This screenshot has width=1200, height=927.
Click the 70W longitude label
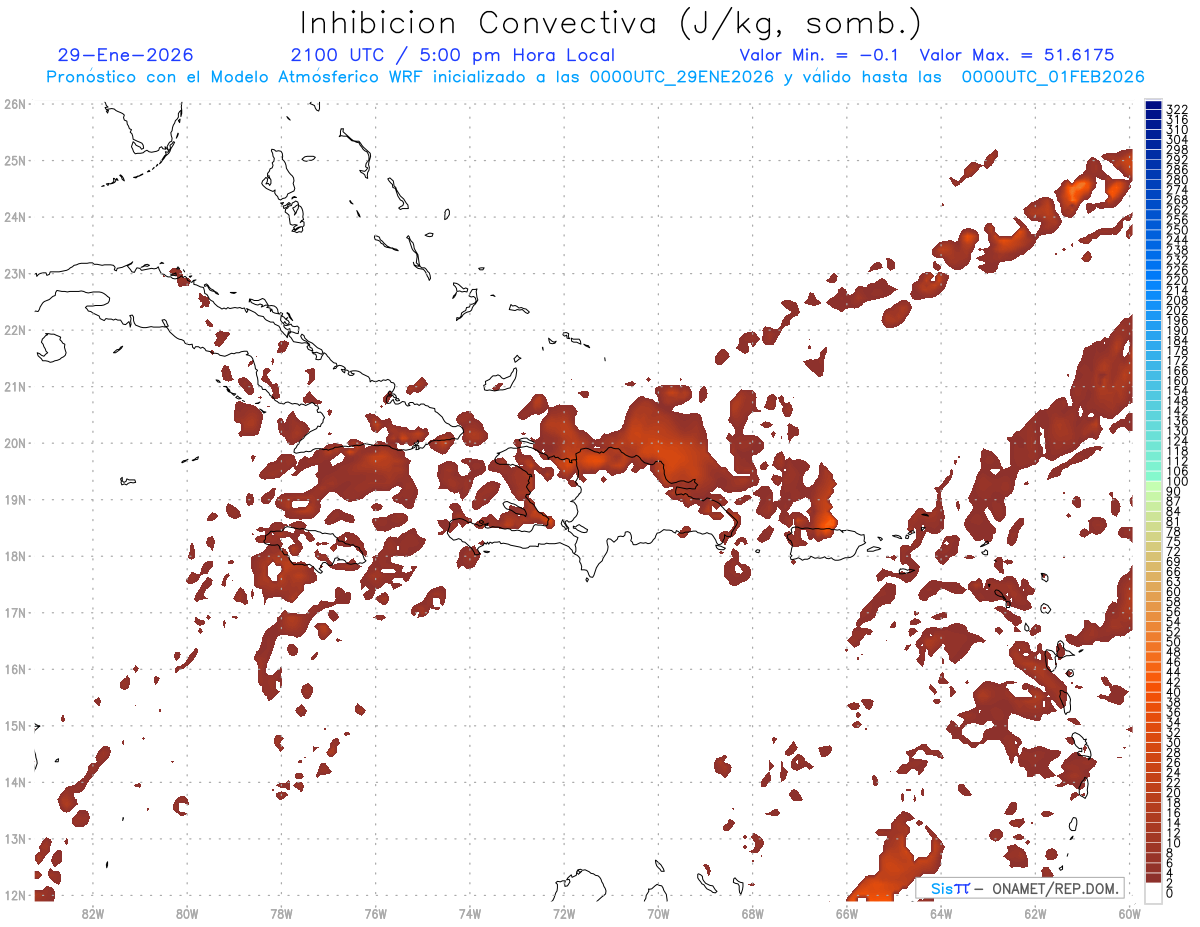[x=658, y=913]
